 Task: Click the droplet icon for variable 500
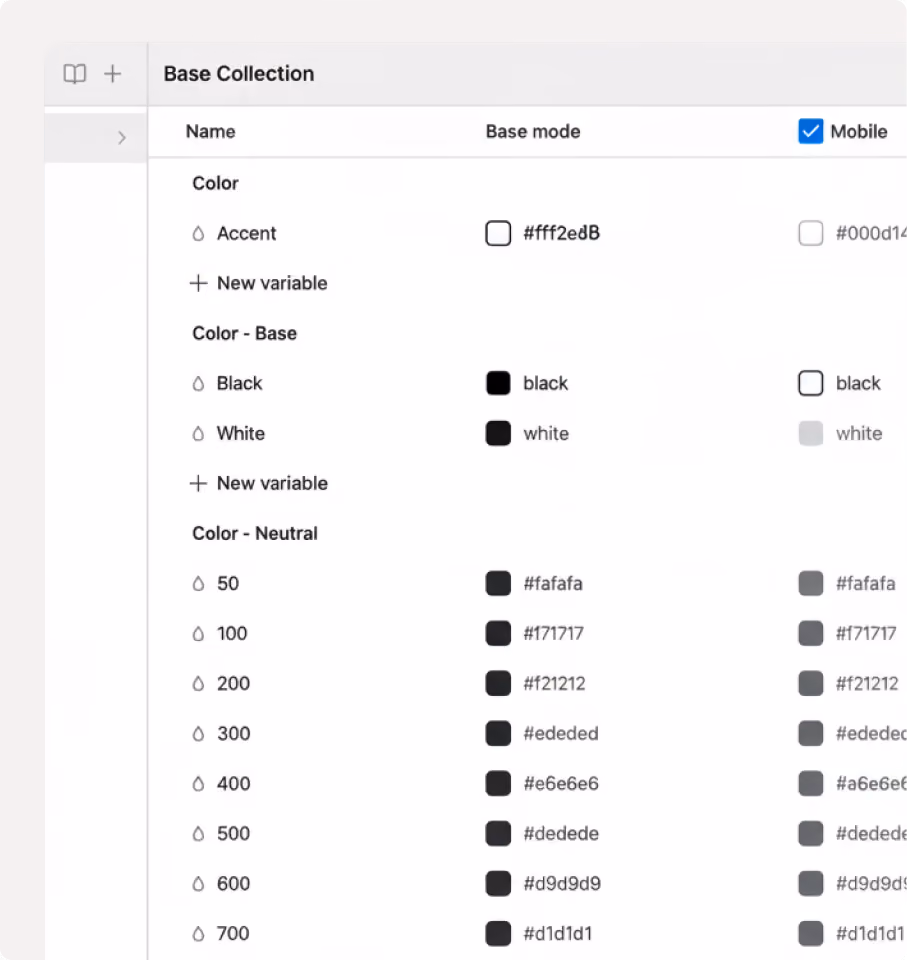(x=198, y=833)
